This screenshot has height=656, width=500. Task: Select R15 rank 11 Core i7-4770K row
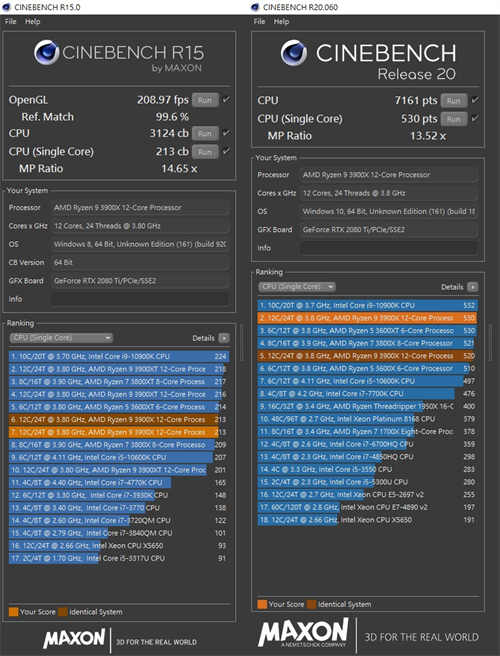tap(118, 482)
